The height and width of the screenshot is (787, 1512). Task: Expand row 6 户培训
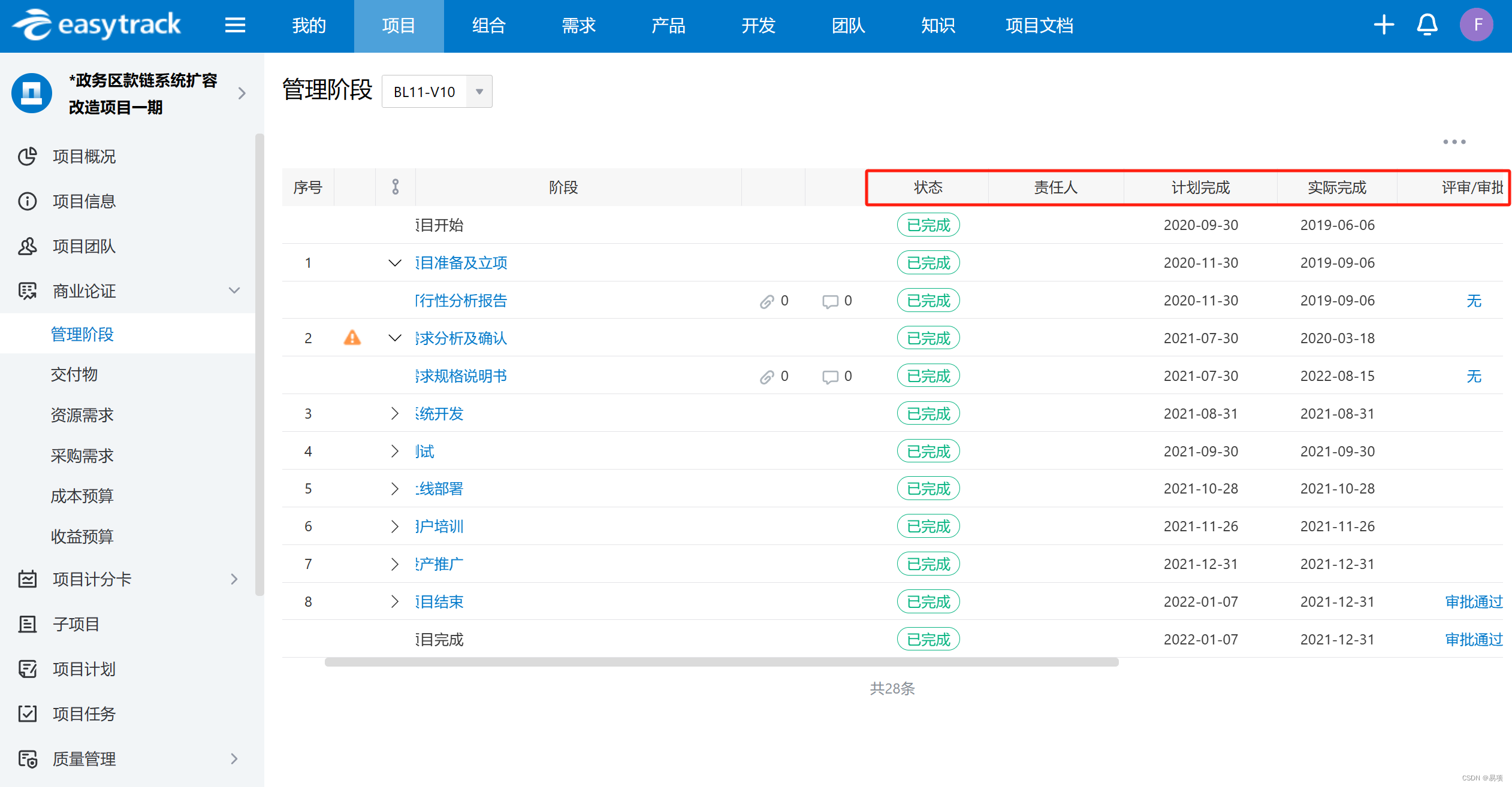point(394,526)
